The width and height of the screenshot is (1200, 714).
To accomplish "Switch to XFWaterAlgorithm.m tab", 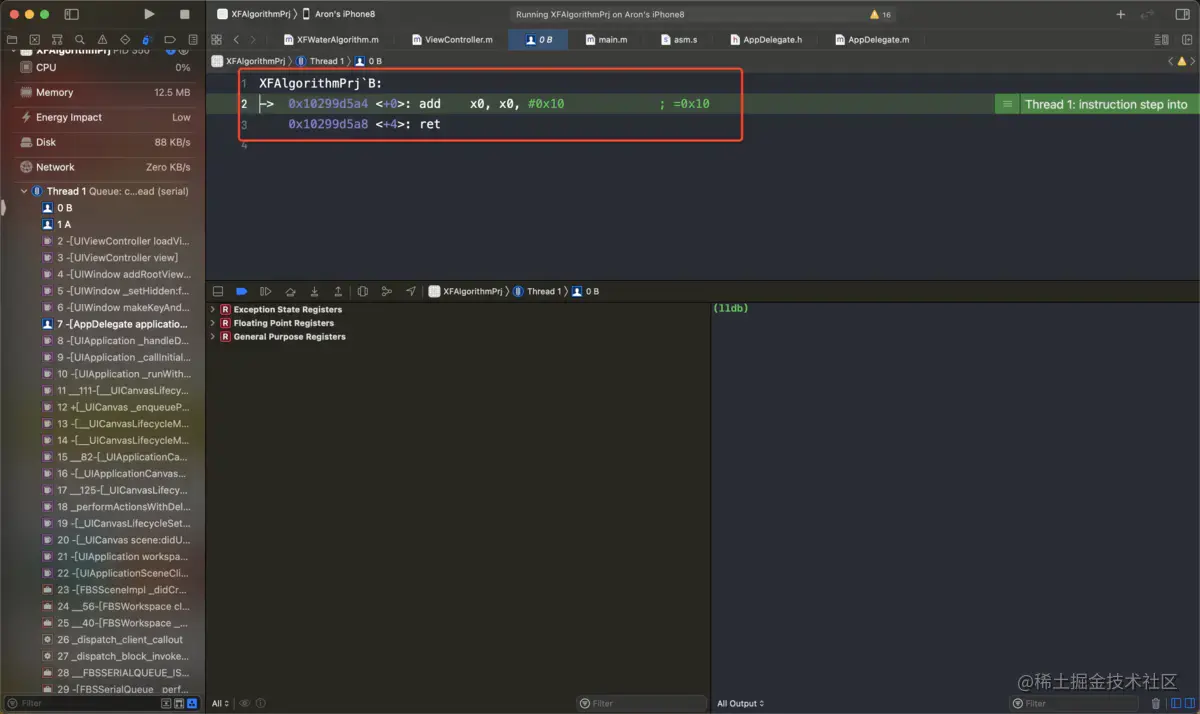I will click(331, 39).
